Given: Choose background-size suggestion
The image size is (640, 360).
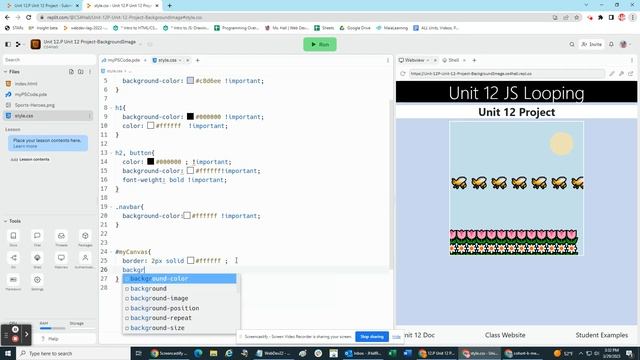Looking at the screenshot, I should tap(180, 328).
